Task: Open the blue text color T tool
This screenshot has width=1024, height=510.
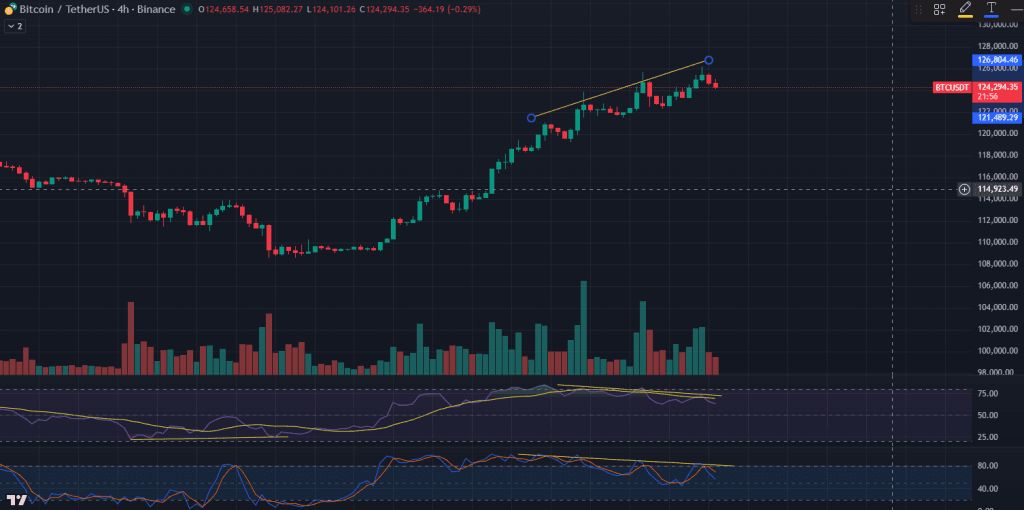Action: tap(991, 9)
